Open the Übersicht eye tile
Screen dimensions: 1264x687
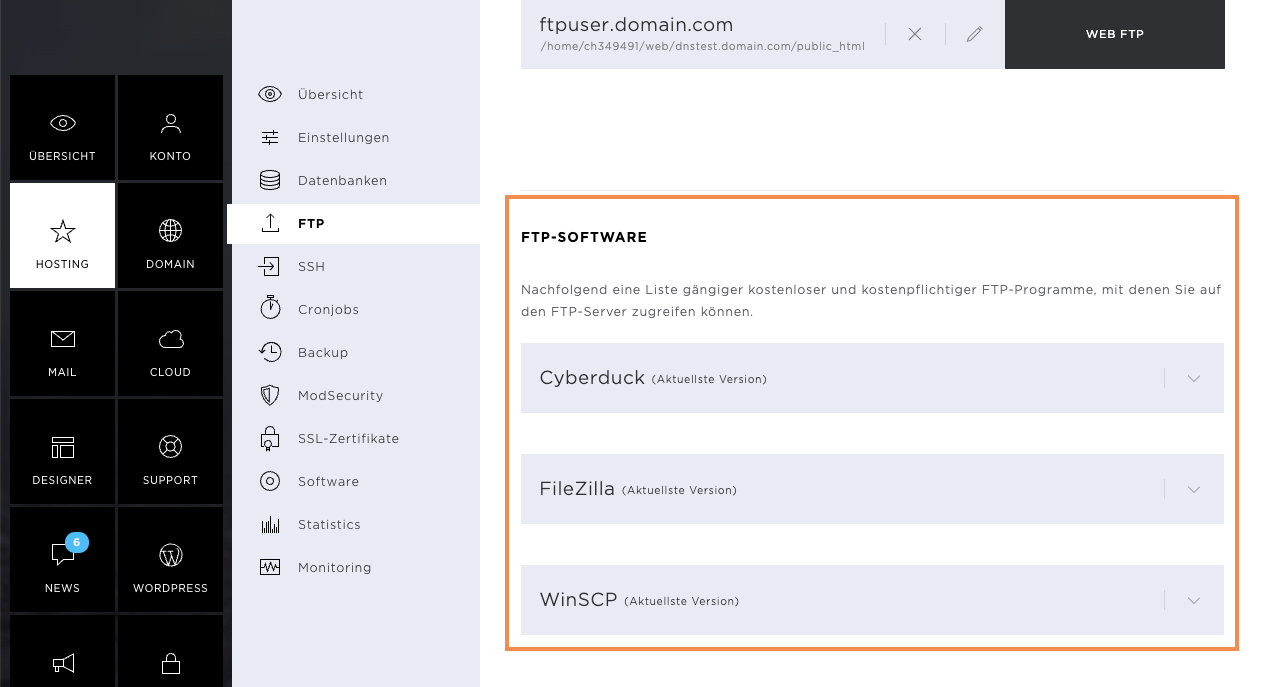(x=62, y=127)
